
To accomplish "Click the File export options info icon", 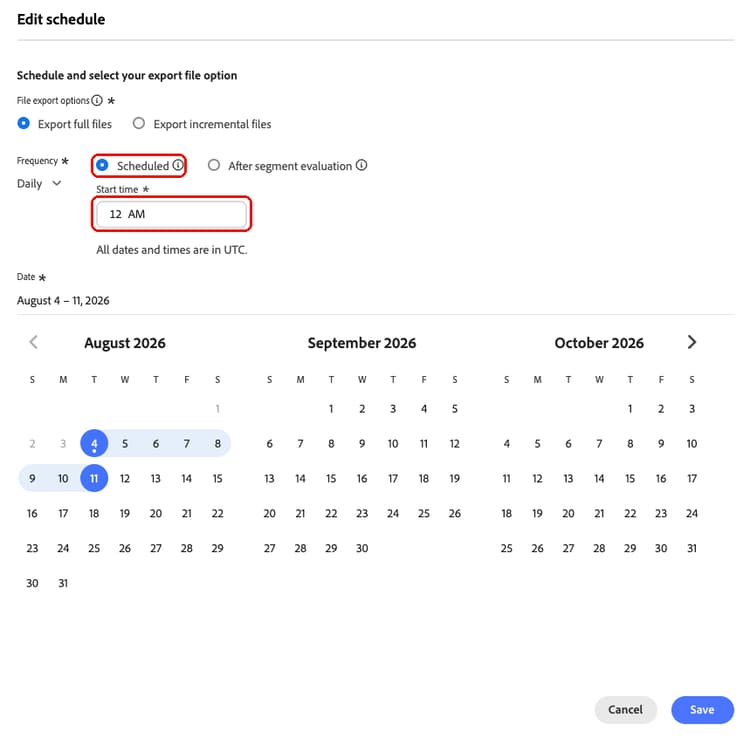I will pos(97,100).
